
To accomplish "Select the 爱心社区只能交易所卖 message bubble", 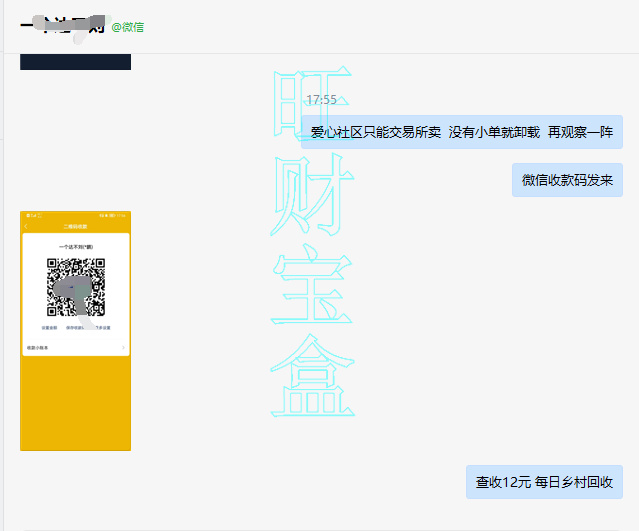I will coord(461,132).
